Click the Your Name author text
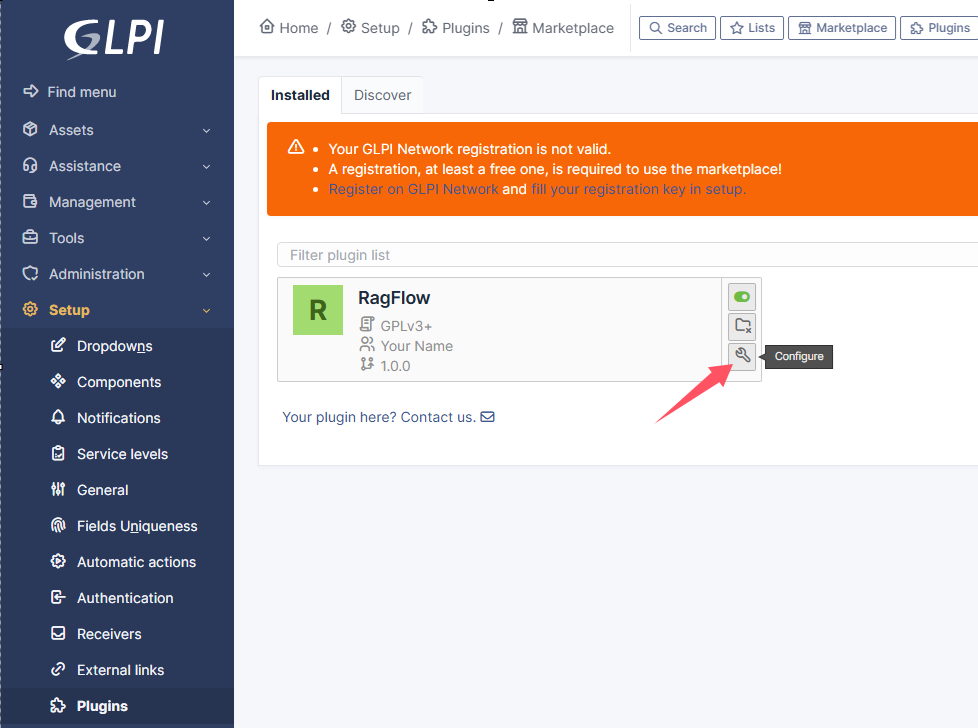Image resolution: width=978 pixels, height=728 pixels. pyautogui.click(x=417, y=346)
